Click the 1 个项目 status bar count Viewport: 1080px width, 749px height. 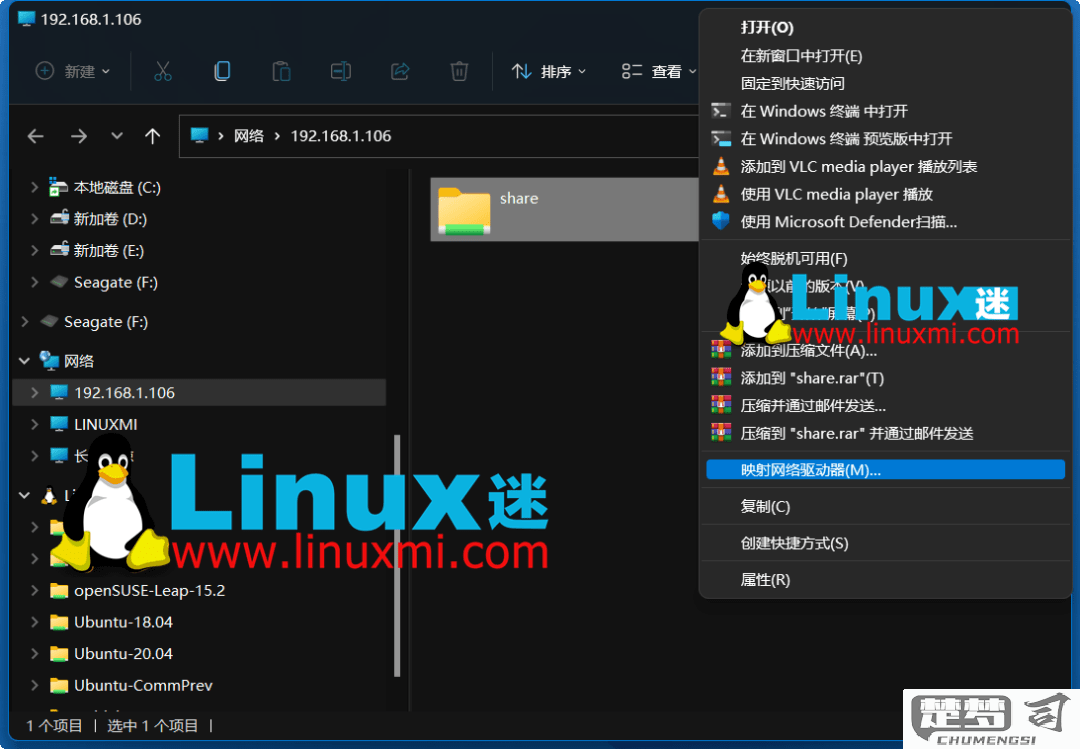(54, 726)
